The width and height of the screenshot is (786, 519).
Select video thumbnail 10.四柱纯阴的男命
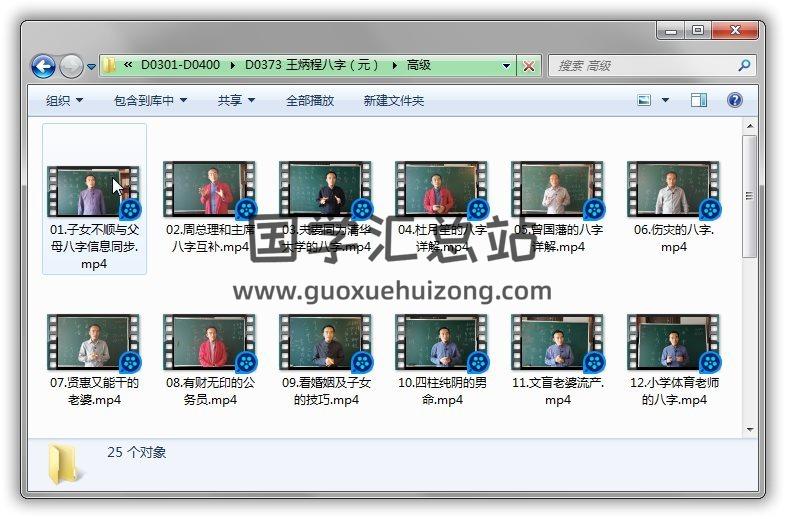(x=442, y=342)
